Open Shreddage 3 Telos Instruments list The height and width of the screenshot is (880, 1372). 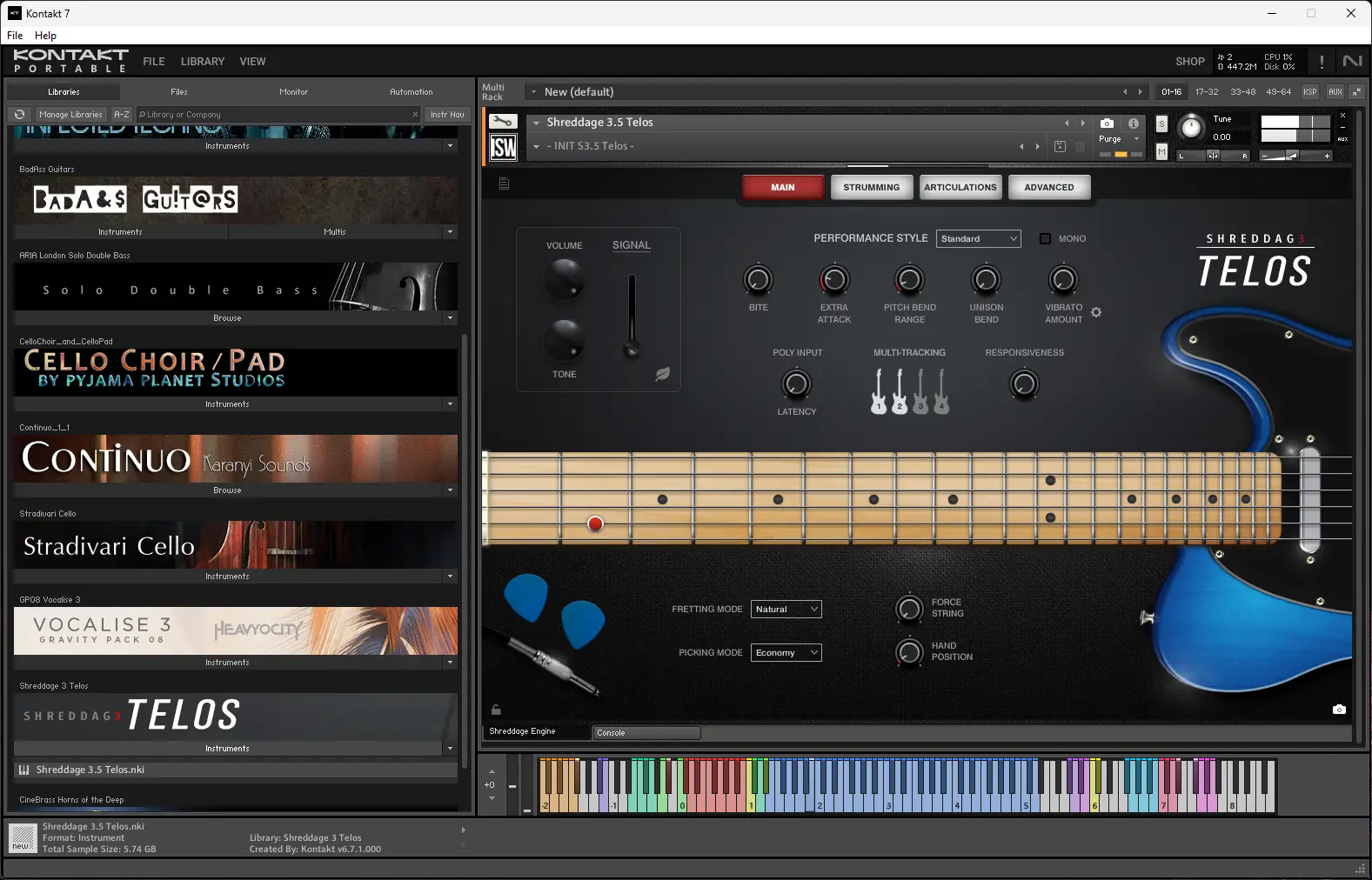227,749
